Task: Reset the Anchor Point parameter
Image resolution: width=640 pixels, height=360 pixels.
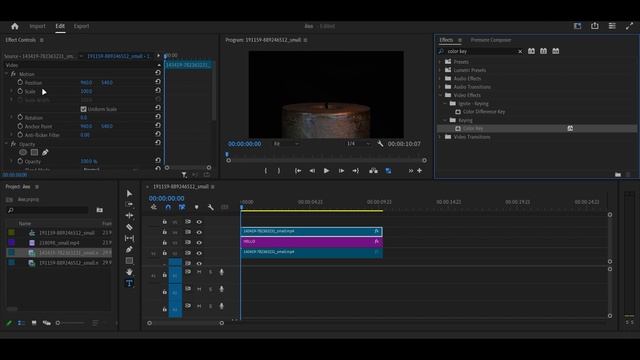Action: 158,126
